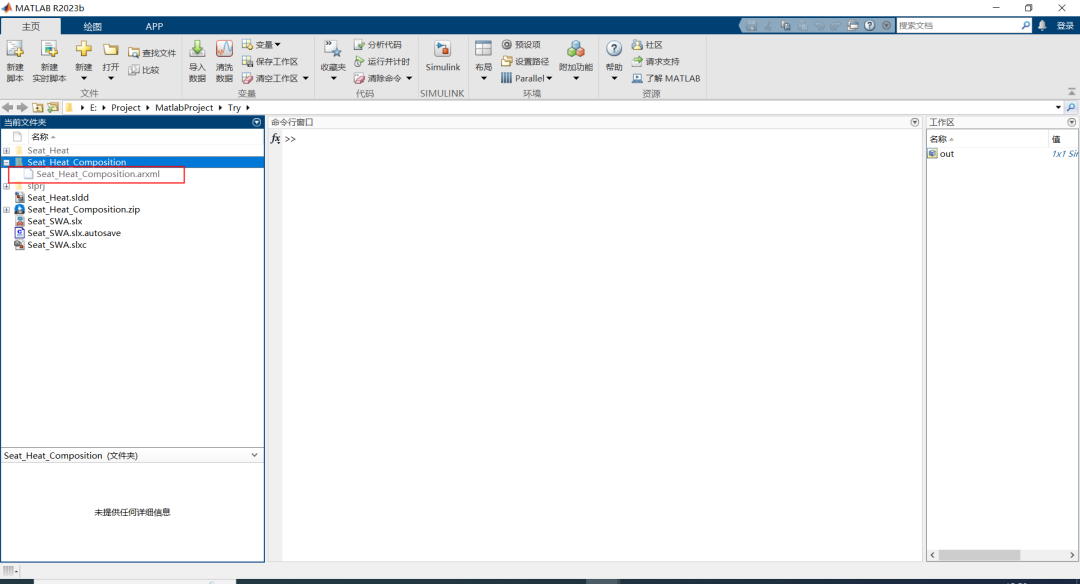Click MatlabProject in the address path
Viewport: 1080px width, 584px height.
click(184, 107)
